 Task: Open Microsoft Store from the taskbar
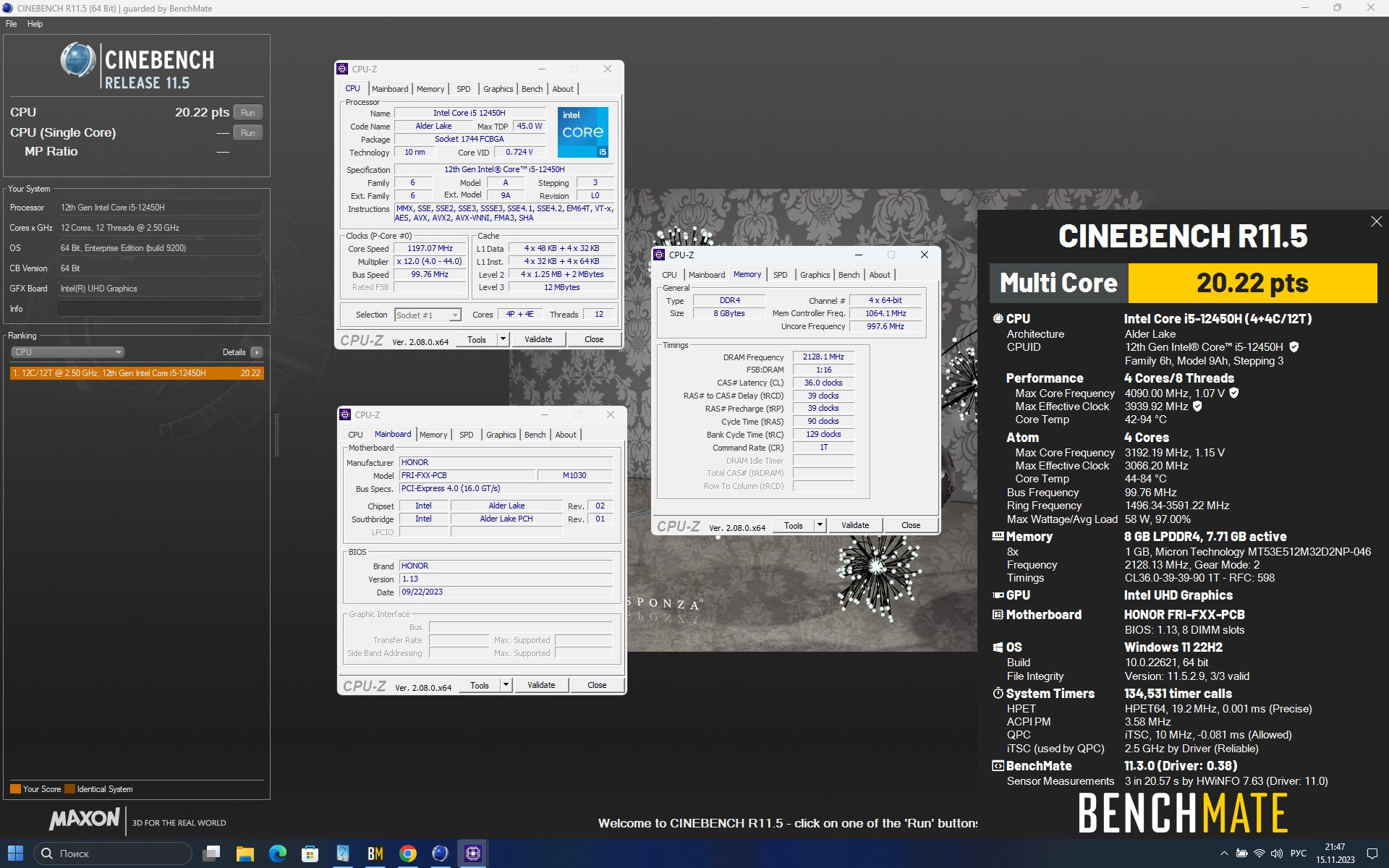tap(310, 854)
